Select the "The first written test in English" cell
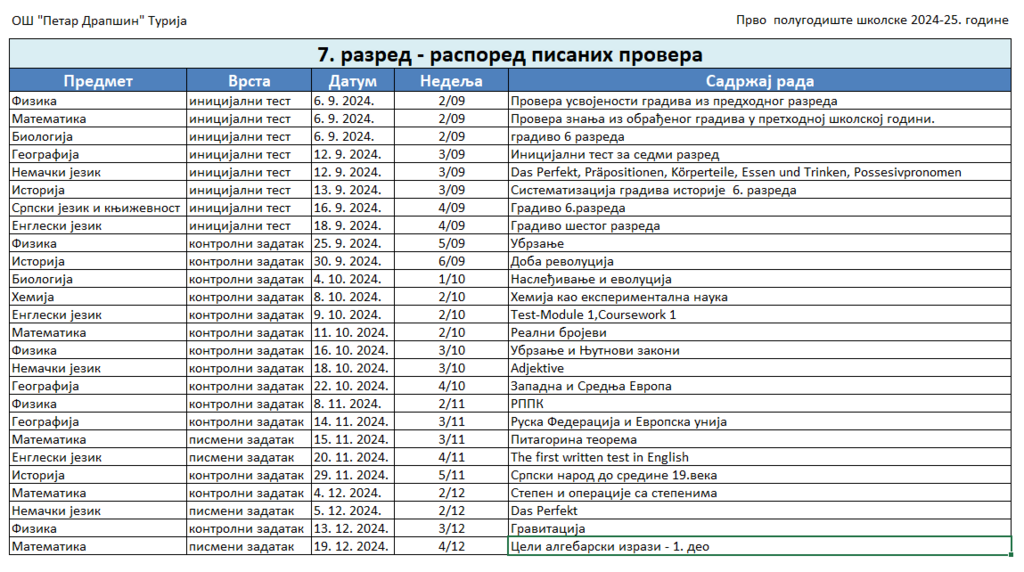Image resolution: width=1024 pixels, height=572 pixels. pos(759,457)
